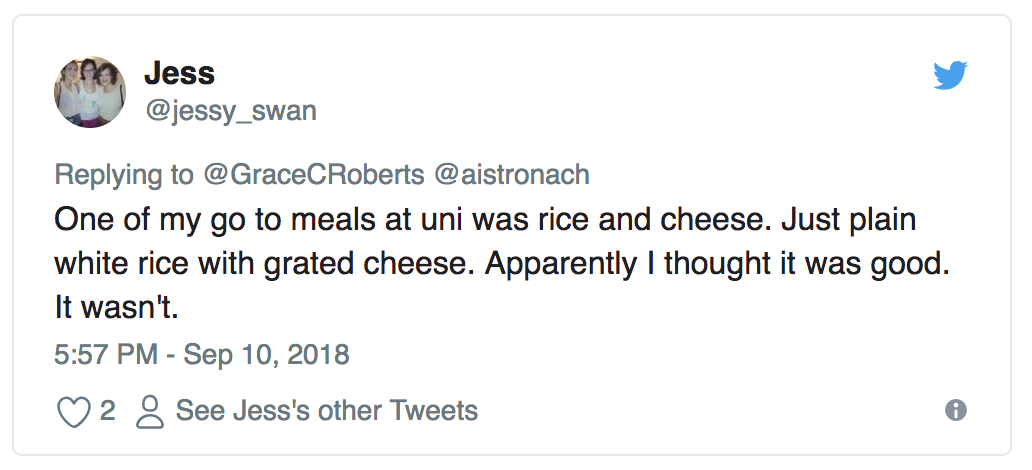Click the tweet's first line about uni meals
Image resolution: width=1032 pixels, height=470 pixels.
[x=485, y=220]
